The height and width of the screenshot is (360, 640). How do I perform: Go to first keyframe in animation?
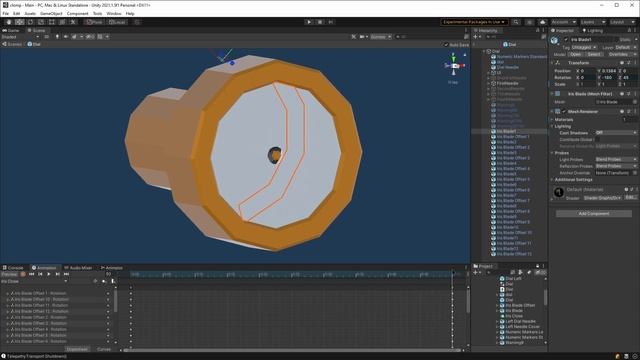[x=31, y=274]
